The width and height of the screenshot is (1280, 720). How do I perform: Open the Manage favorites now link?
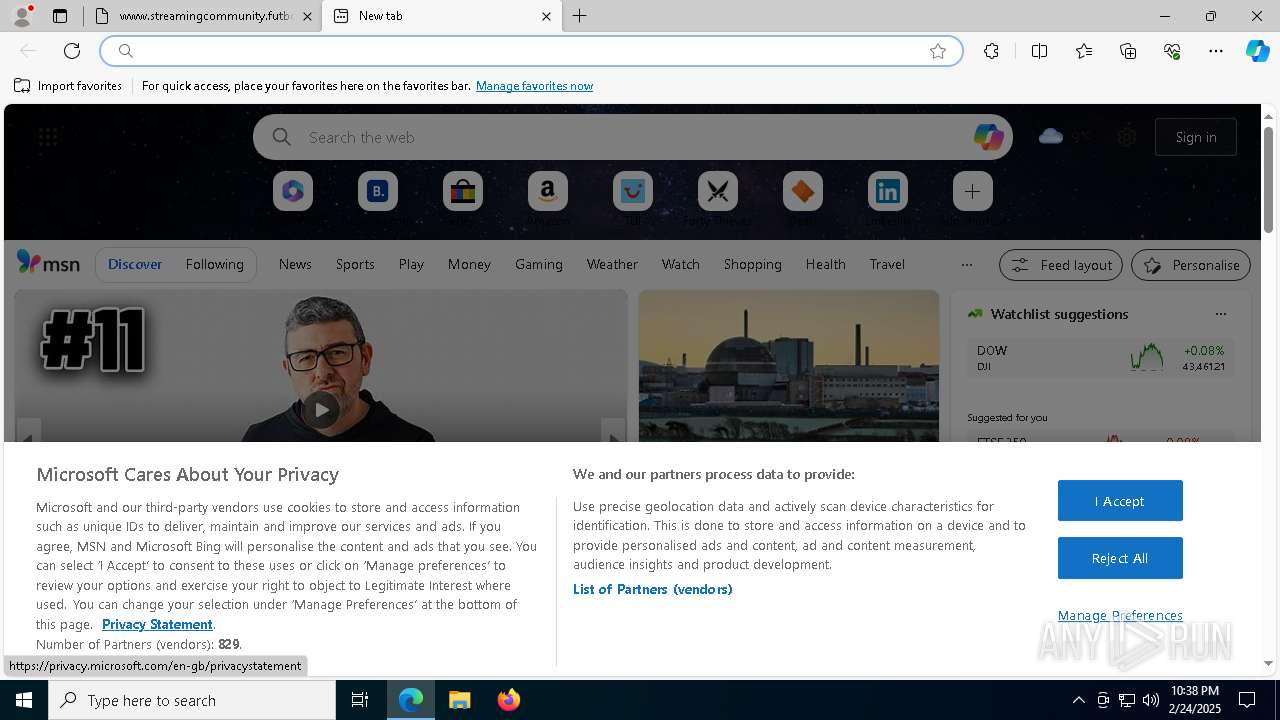point(534,86)
